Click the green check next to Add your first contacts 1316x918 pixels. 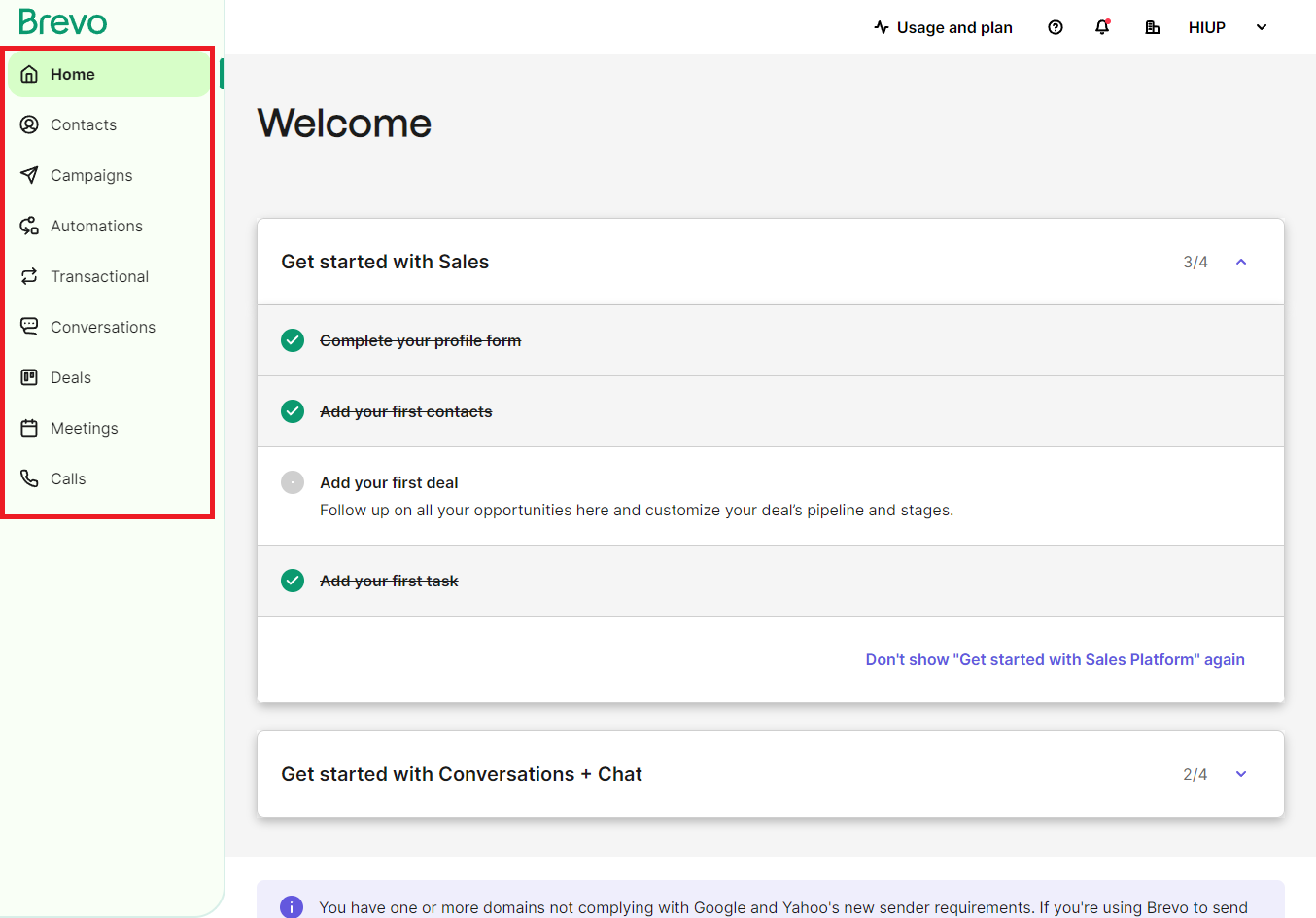tap(293, 411)
